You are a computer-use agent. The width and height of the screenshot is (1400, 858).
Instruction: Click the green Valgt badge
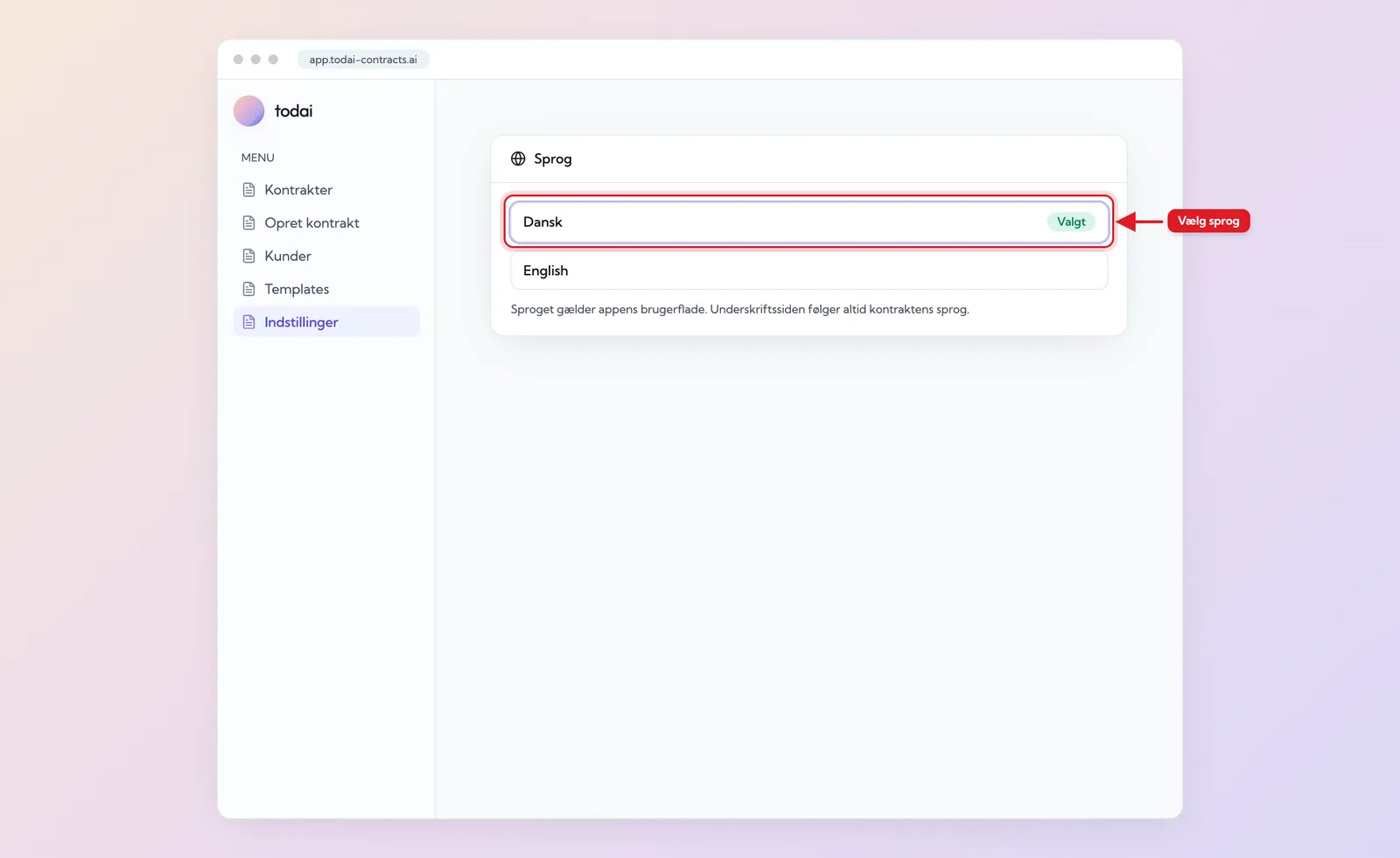[x=1071, y=222]
